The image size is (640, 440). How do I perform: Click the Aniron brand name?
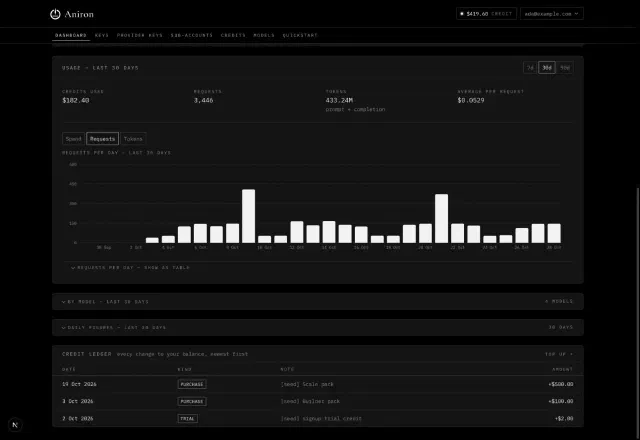pos(79,14)
